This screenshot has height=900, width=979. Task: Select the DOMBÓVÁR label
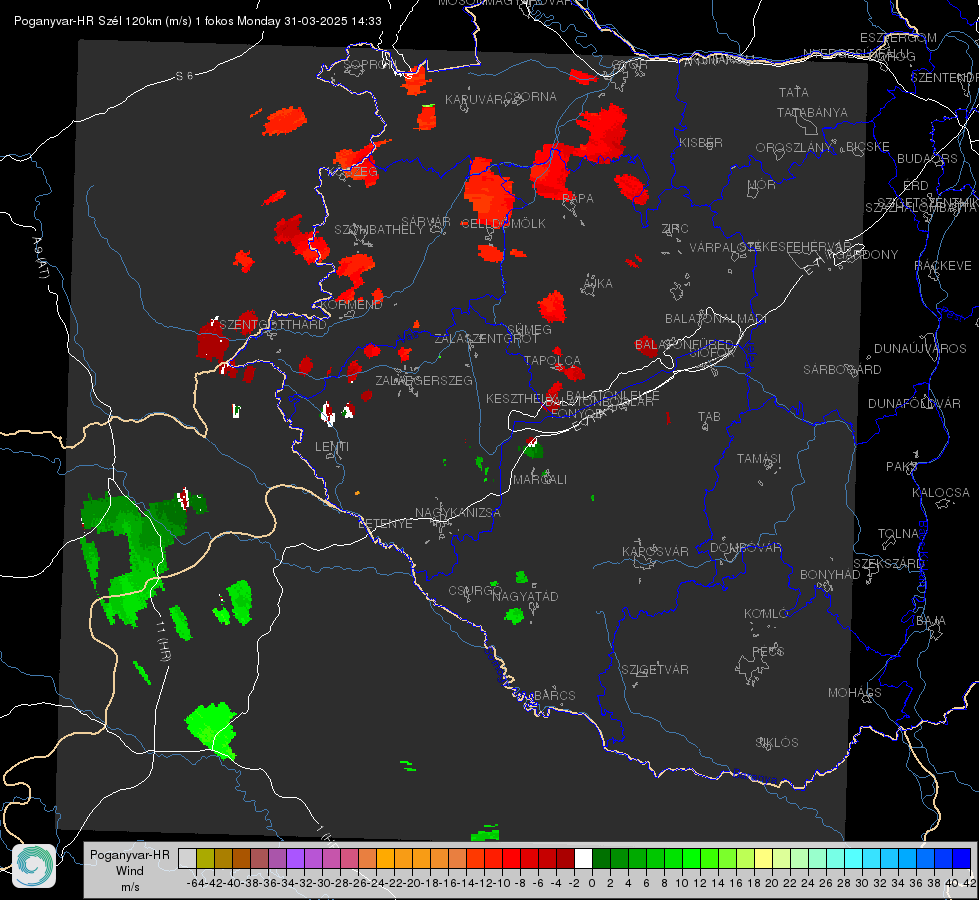[745, 548]
